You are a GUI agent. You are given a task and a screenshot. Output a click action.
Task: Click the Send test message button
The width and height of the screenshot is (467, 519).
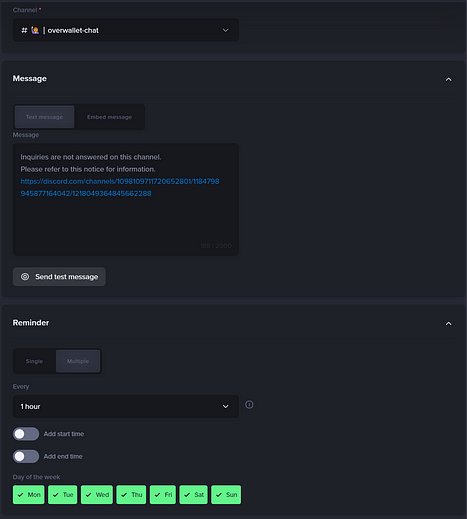point(59,277)
